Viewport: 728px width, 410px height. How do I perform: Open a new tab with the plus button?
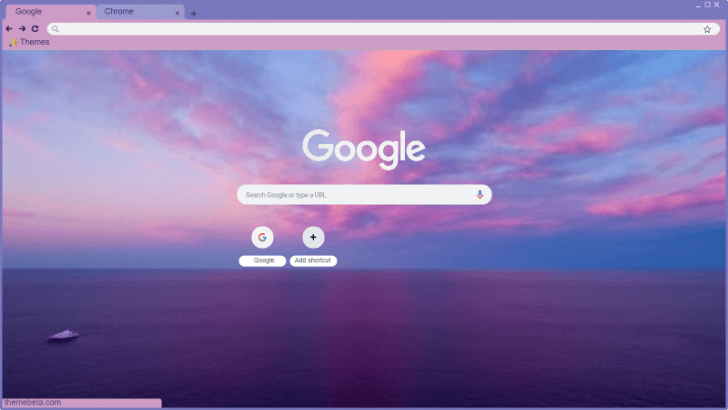tap(194, 13)
